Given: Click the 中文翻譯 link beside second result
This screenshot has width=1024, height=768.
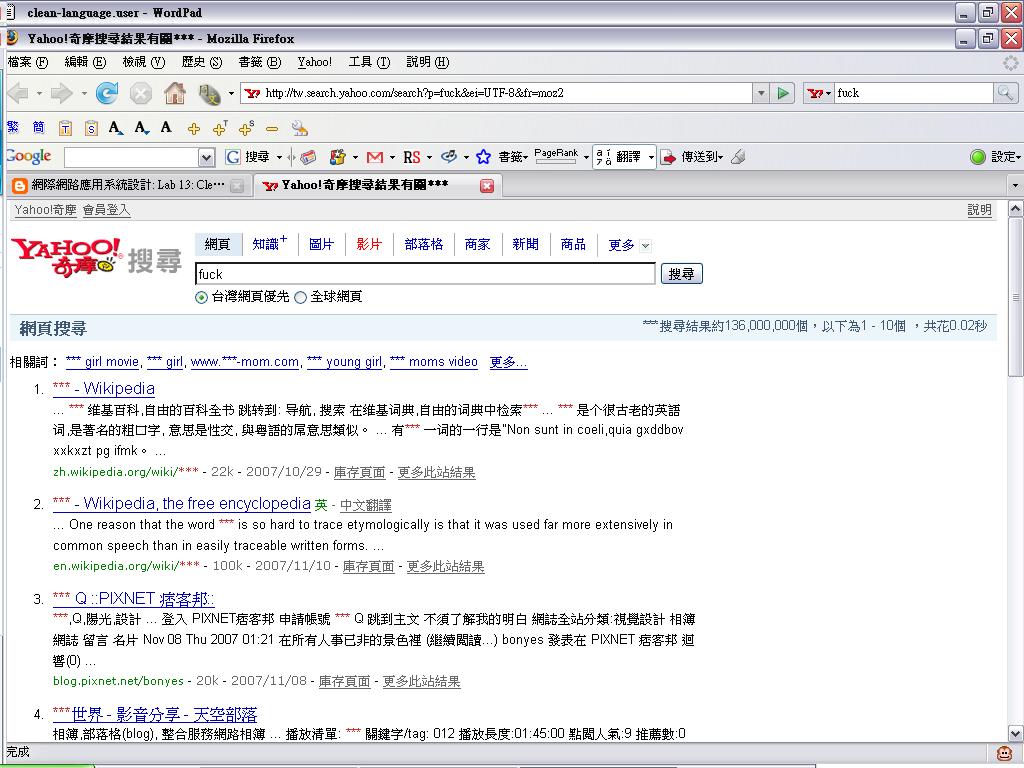Looking at the screenshot, I should click(x=366, y=505).
